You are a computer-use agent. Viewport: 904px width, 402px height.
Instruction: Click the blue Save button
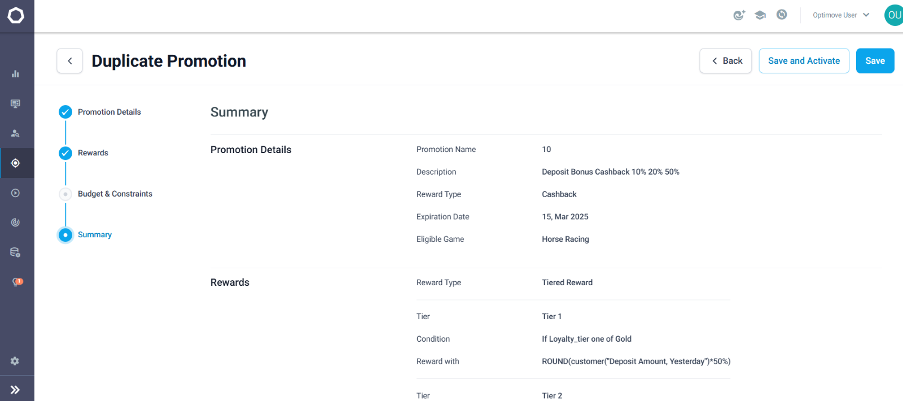pos(875,61)
